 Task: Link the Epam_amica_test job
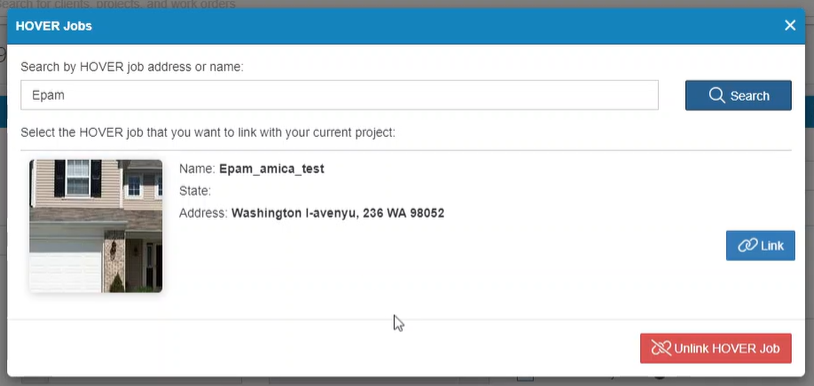(760, 245)
